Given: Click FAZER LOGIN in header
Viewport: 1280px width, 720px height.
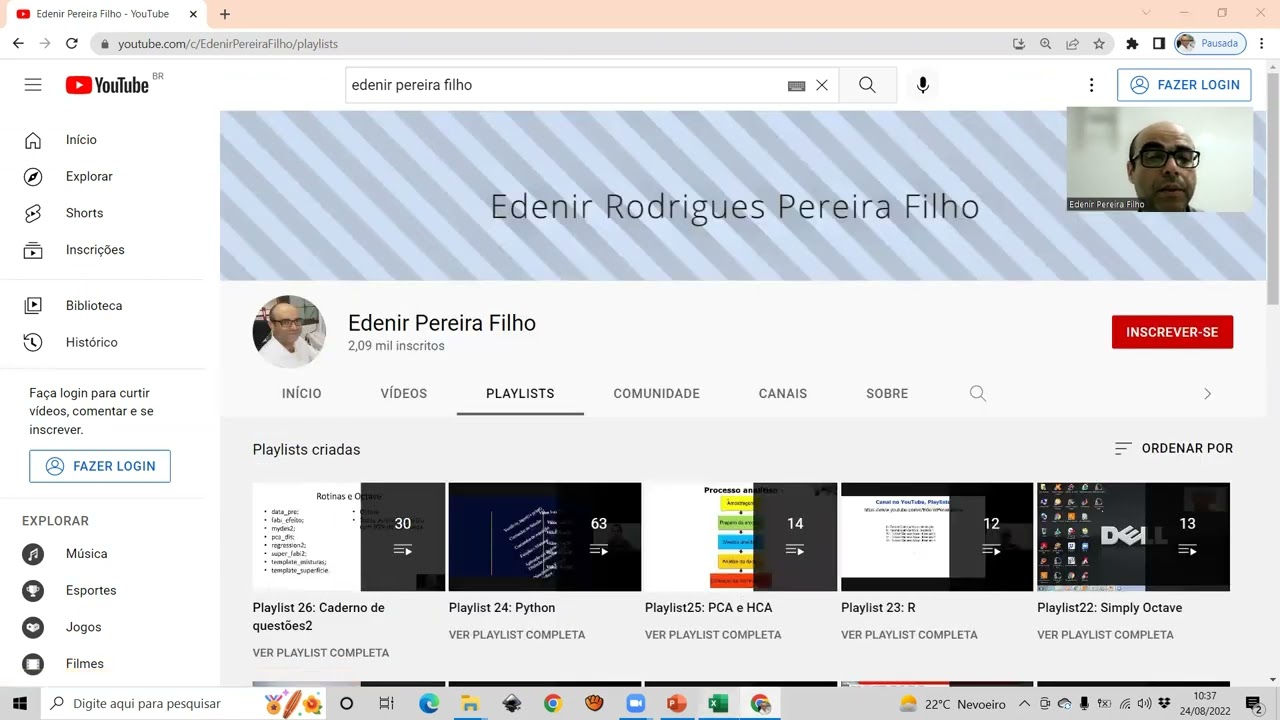Looking at the screenshot, I should point(1185,85).
